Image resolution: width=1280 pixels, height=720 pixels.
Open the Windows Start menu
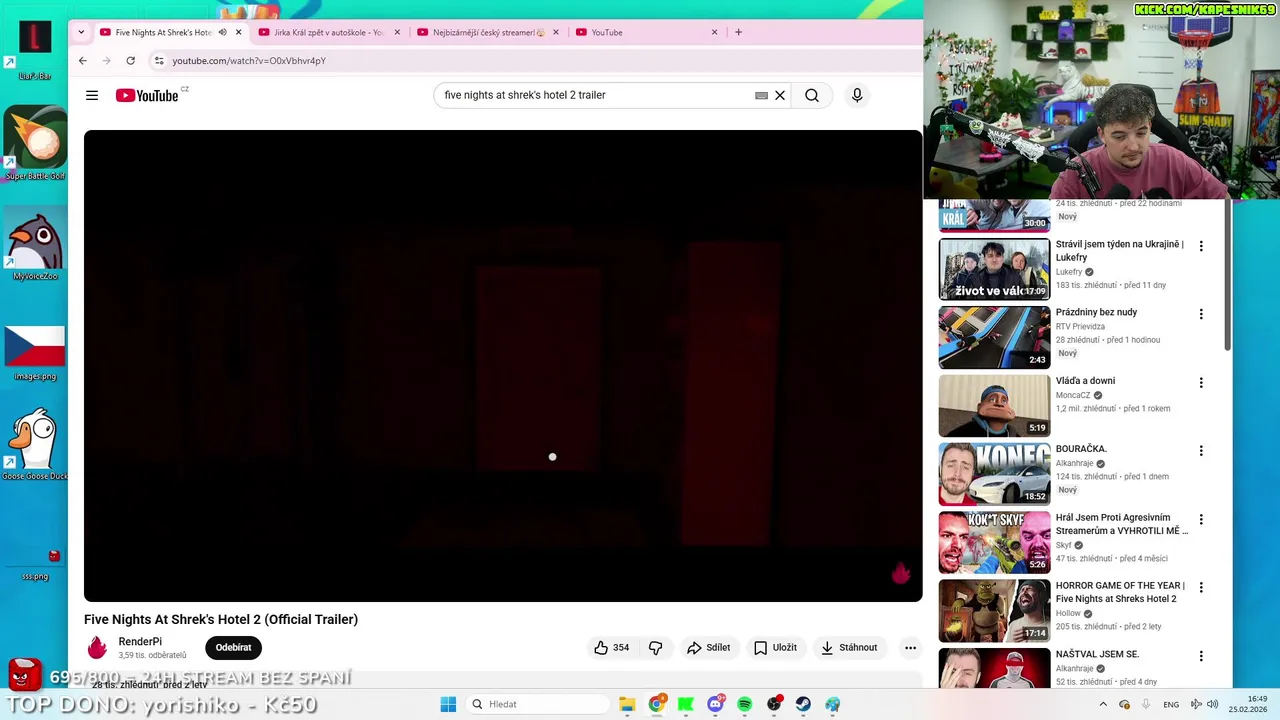pos(448,704)
